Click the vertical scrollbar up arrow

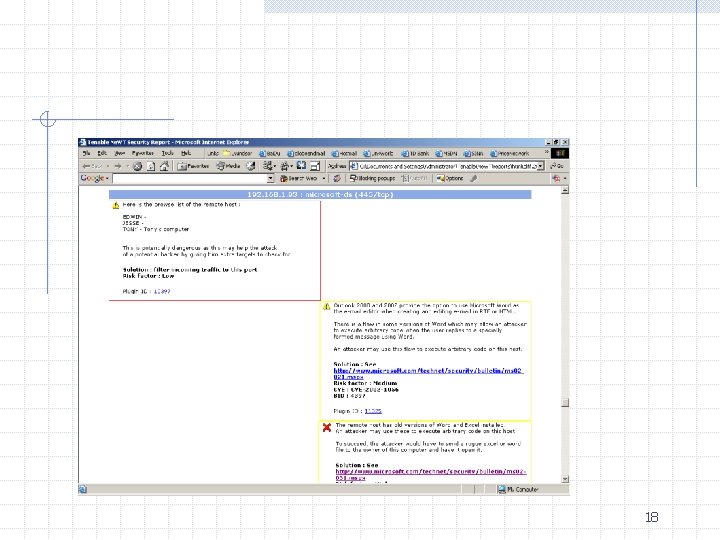click(565, 190)
